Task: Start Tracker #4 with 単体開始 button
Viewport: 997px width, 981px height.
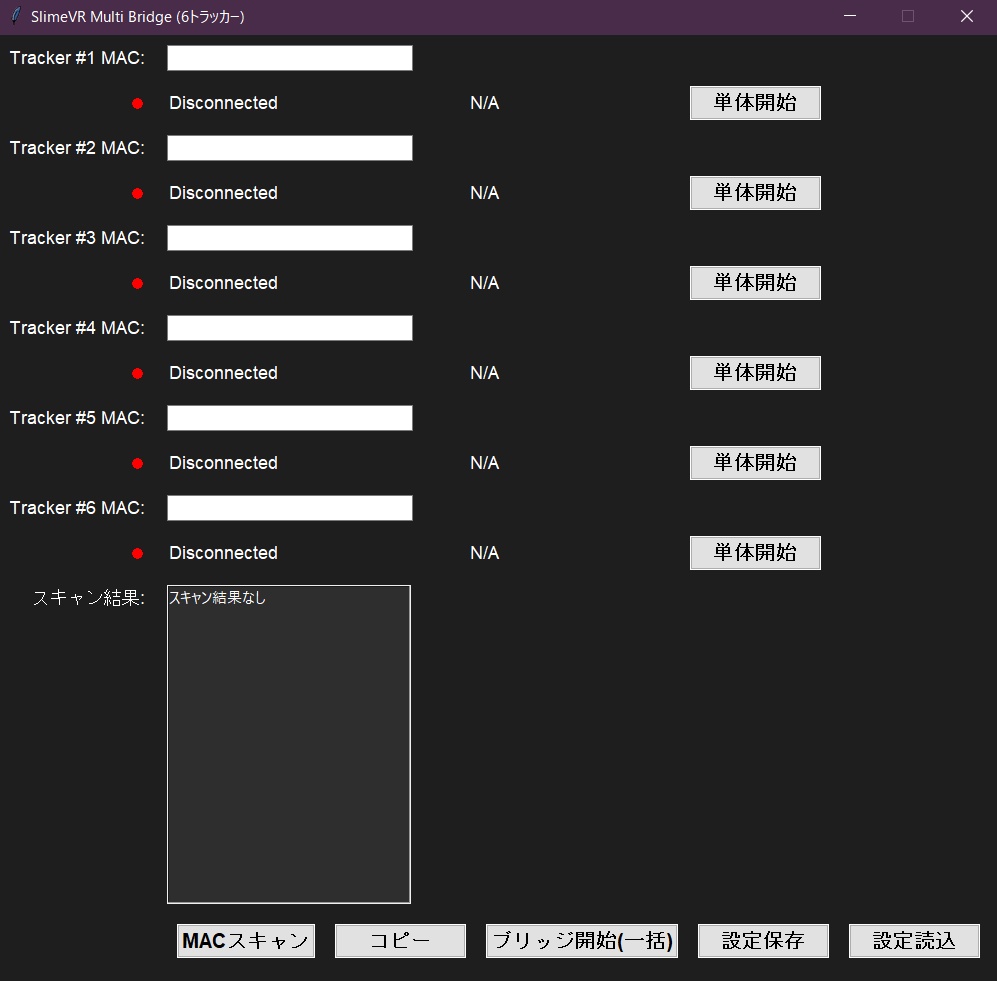Action: 755,373
